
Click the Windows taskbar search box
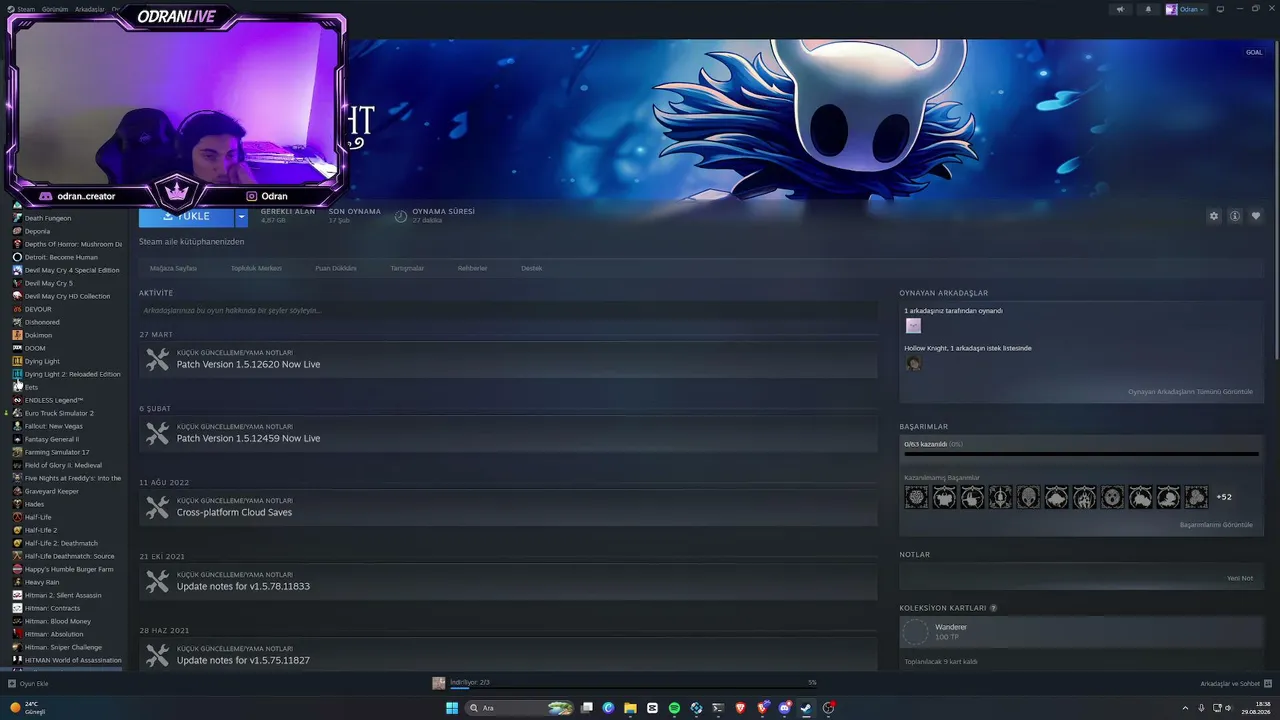coord(521,708)
